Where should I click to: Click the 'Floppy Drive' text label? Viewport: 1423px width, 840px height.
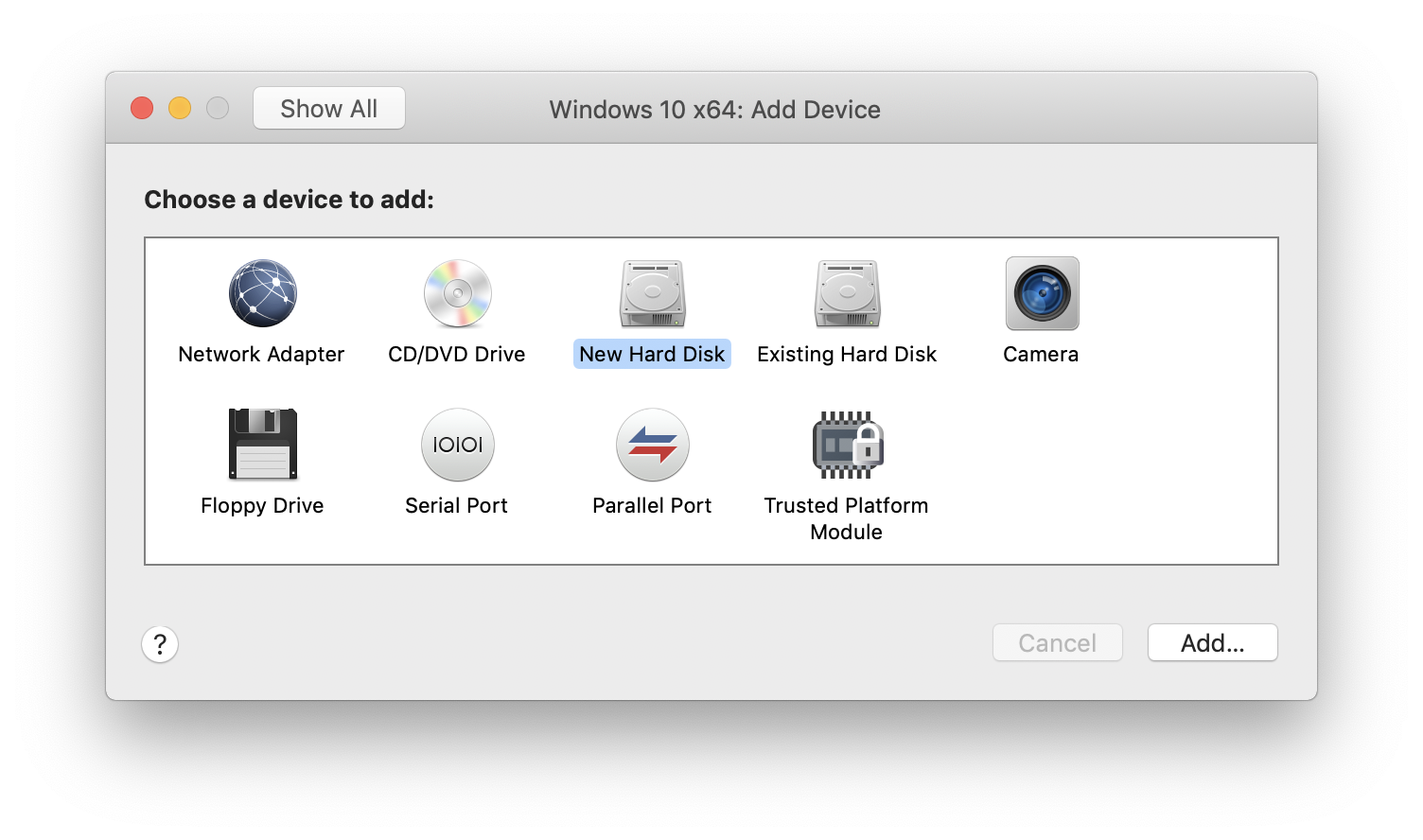click(262, 505)
